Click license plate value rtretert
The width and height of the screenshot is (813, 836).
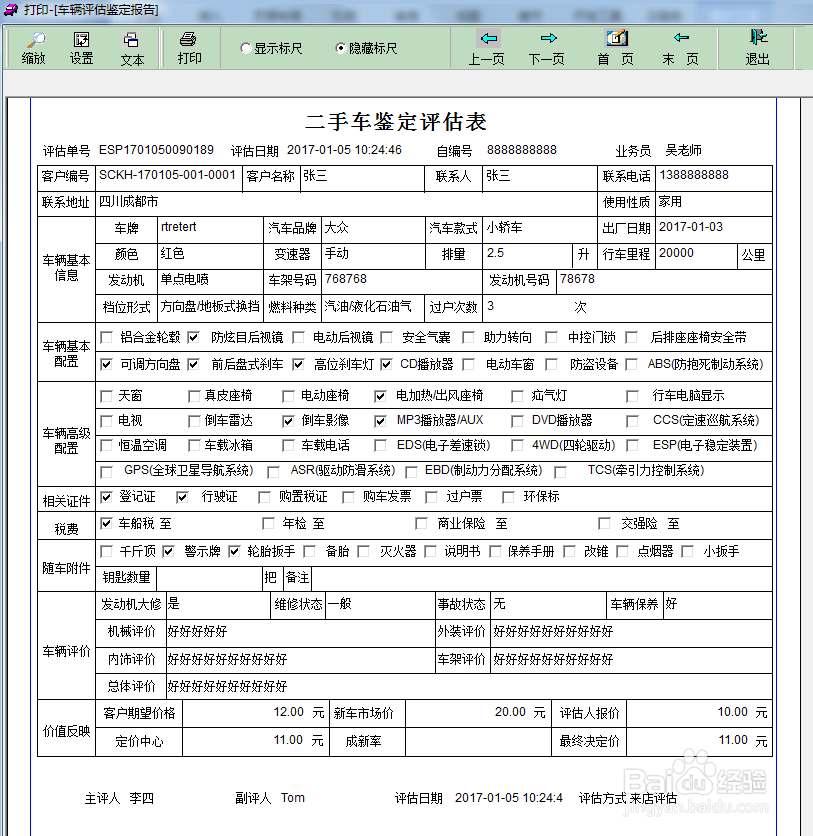pyautogui.click(x=179, y=227)
